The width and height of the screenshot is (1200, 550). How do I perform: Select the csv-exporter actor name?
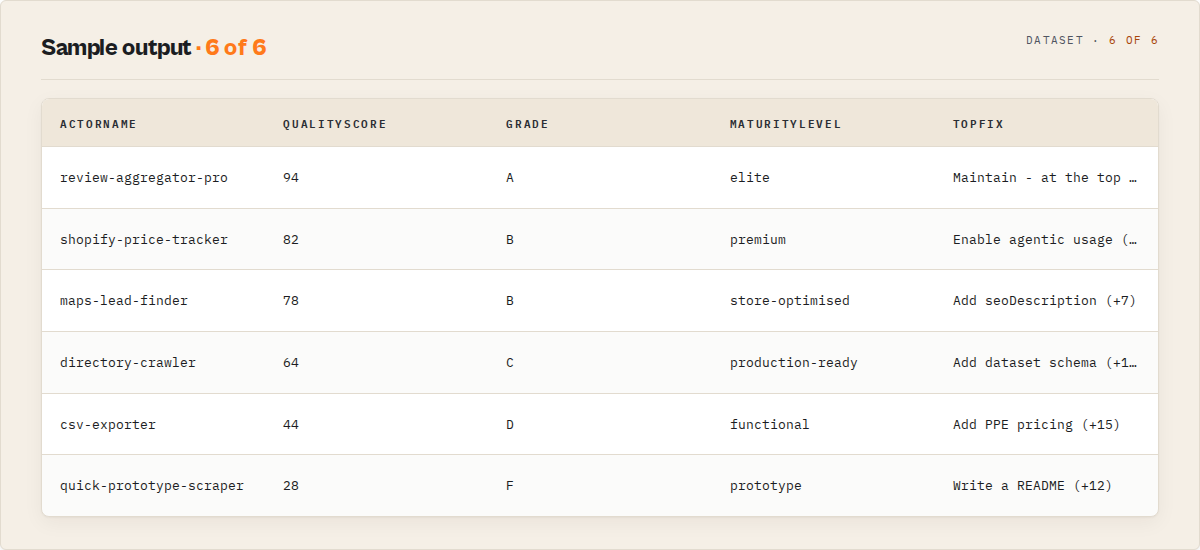[108, 425]
